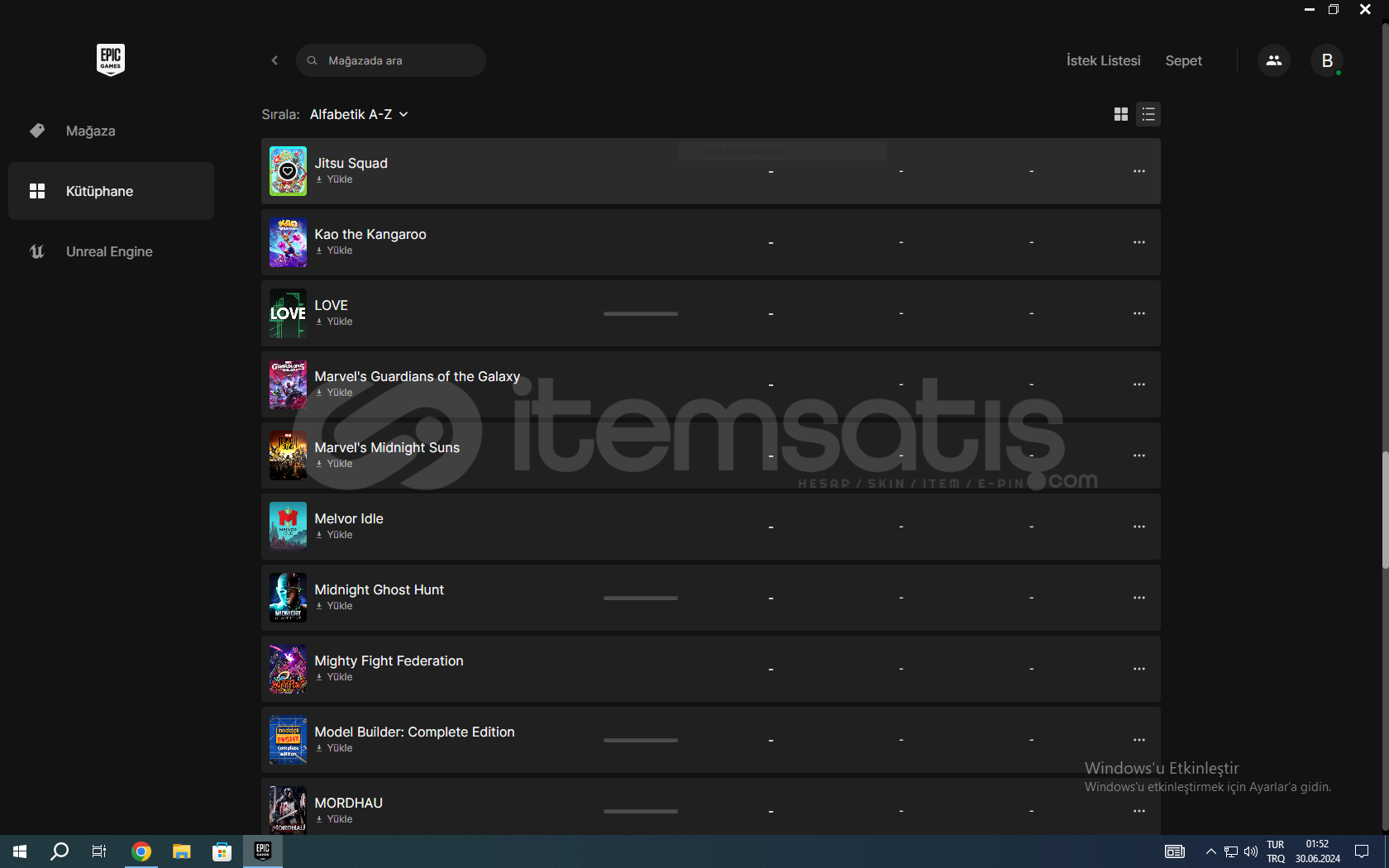The image size is (1389, 868).
Task: Click the Guardians of the Galaxy cover thumbnail
Action: point(288,384)
